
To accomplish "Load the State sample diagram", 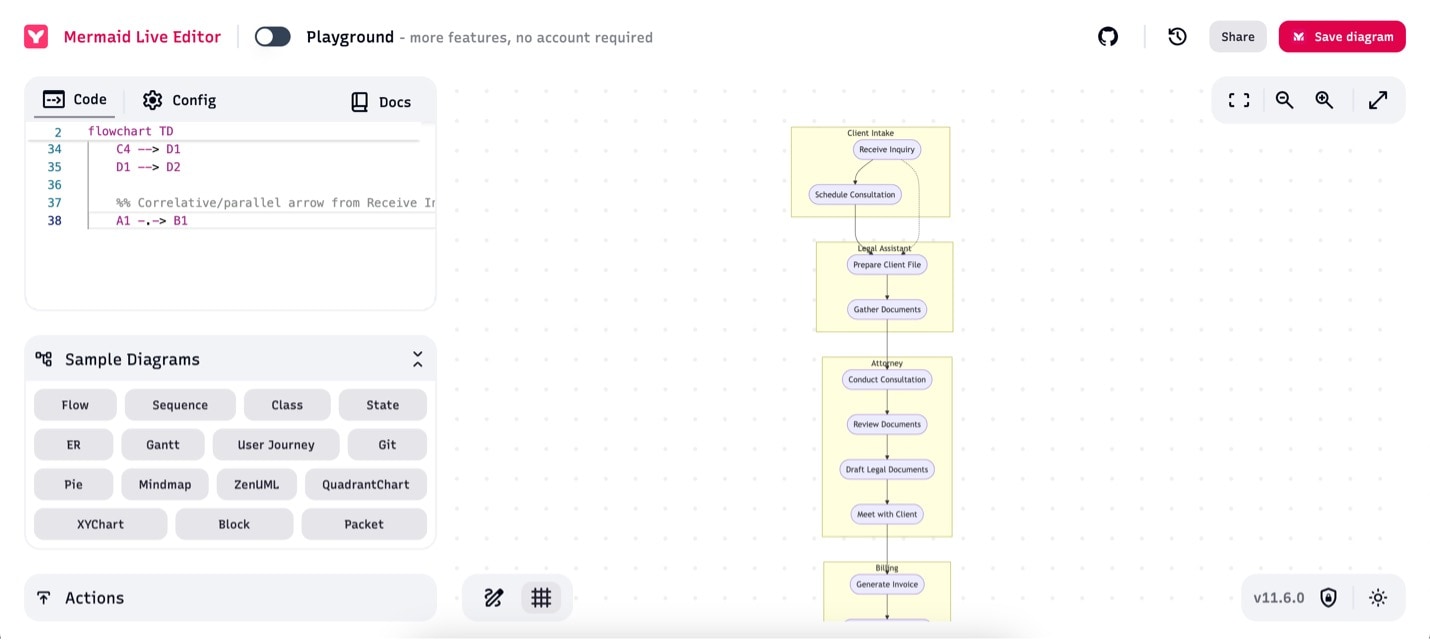I will (383, 405).
